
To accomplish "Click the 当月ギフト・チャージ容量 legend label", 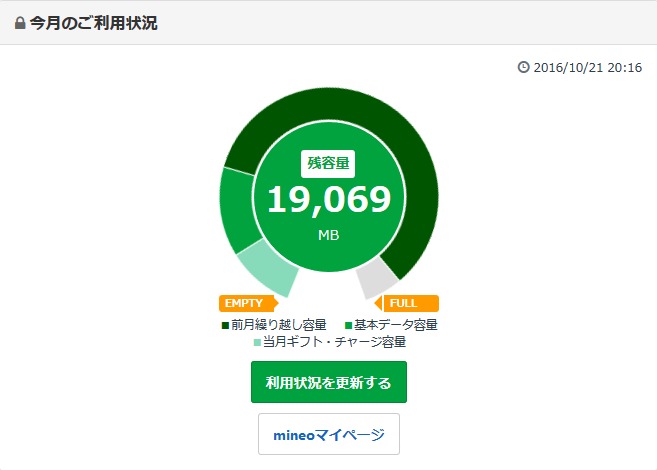I will point(334,342).
